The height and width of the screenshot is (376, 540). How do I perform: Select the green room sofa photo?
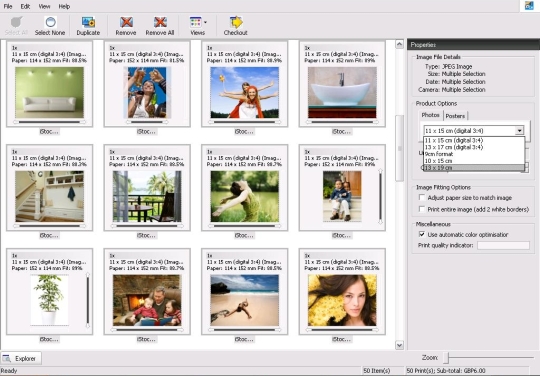[50, 93]
